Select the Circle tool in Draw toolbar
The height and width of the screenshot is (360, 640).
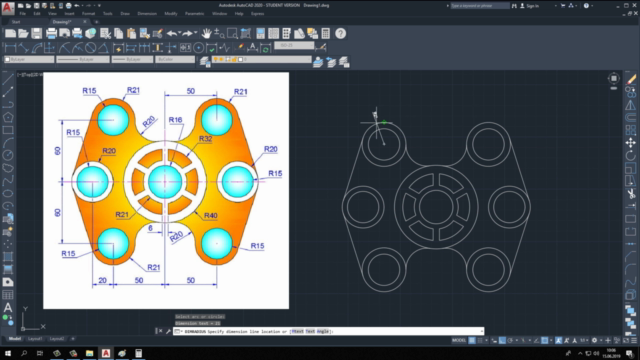[x=8, y=155]
